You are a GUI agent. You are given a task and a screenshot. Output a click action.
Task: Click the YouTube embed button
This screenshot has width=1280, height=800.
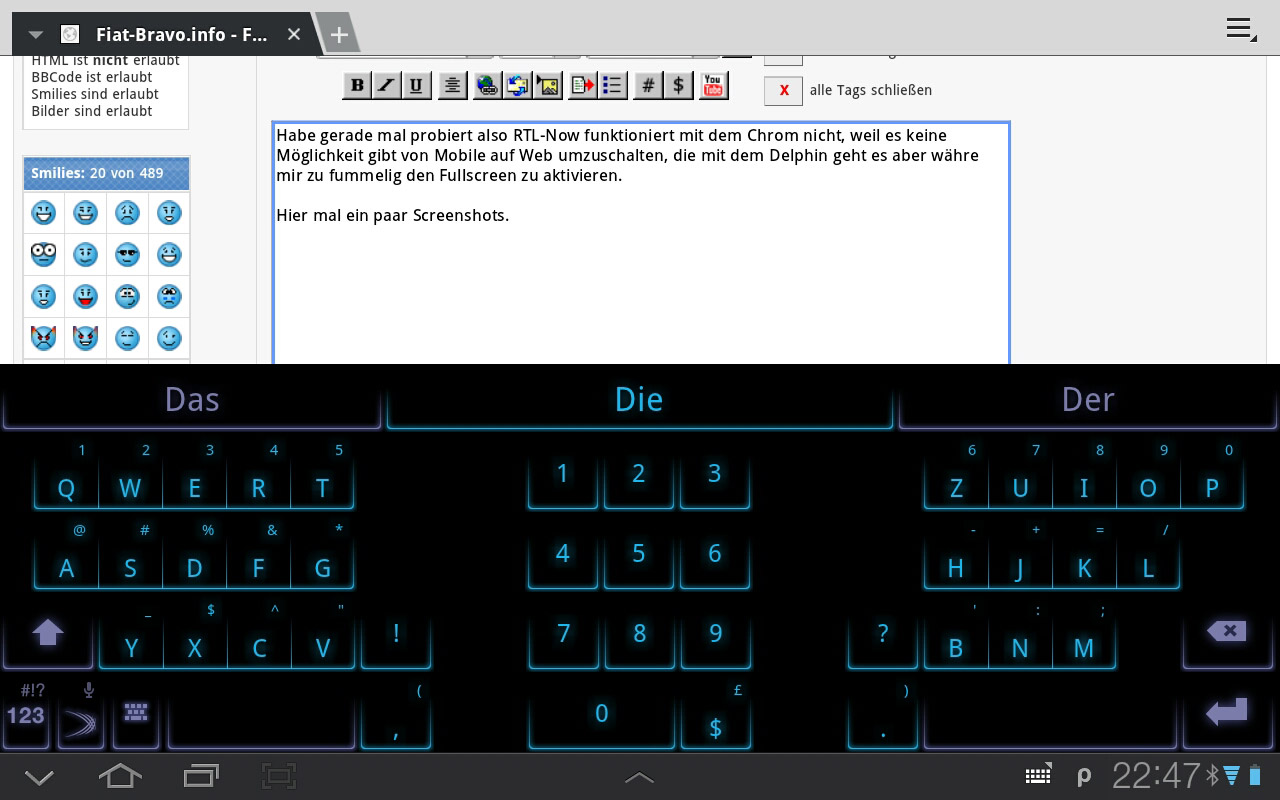pyautogui.click(x=712, y=86)
